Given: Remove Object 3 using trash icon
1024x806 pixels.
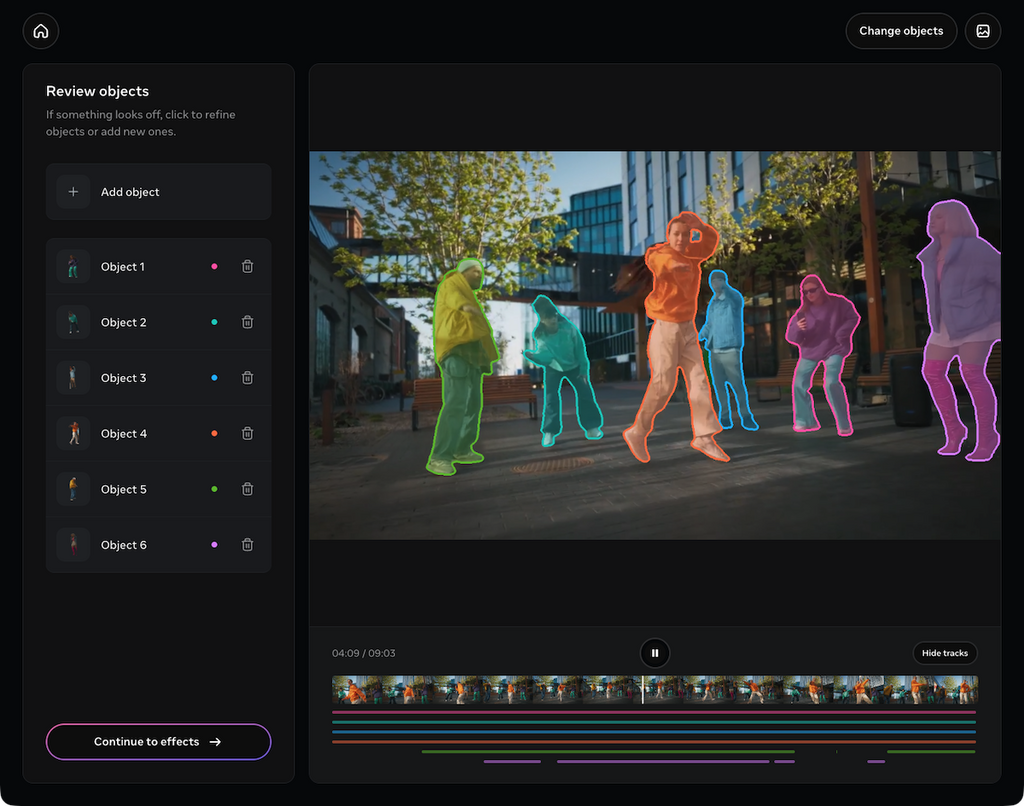Looking at the screenshot, I should coord(247,378).
